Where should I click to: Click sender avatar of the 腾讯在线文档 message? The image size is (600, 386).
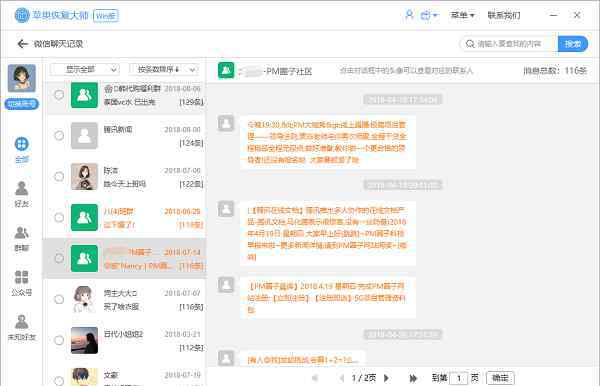[226, 209]
